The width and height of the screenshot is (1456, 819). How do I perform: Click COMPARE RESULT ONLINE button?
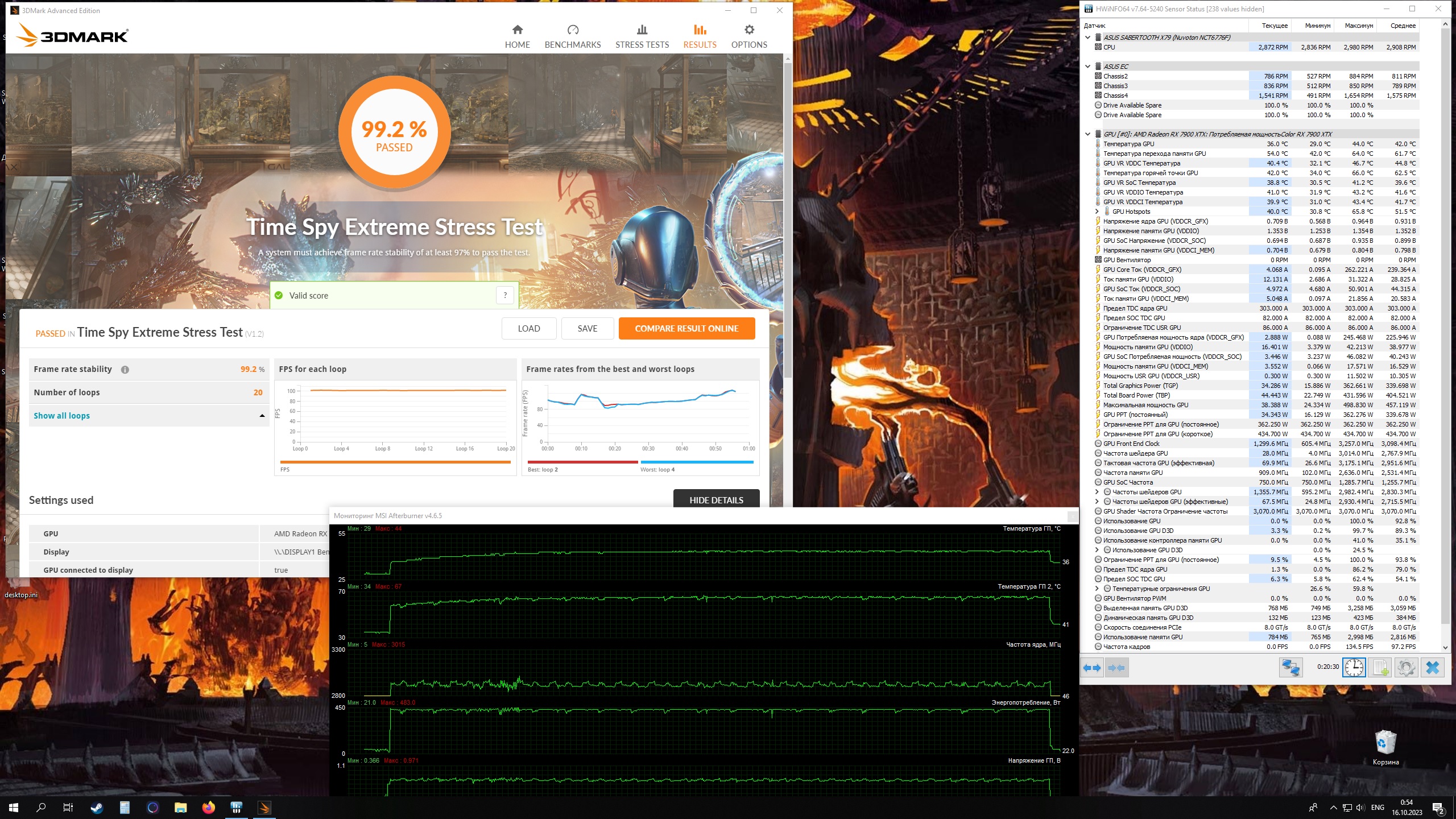tap(686, 329)
